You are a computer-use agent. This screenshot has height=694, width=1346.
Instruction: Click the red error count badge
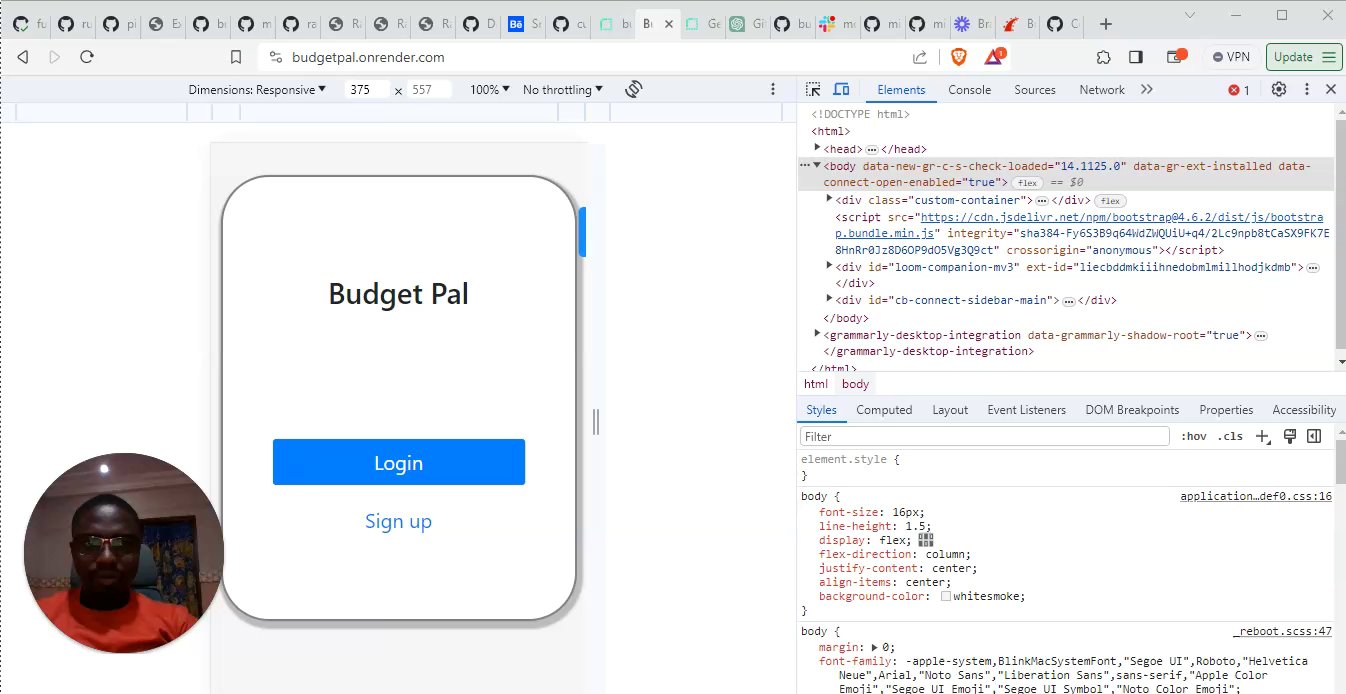pos(1239,90)
